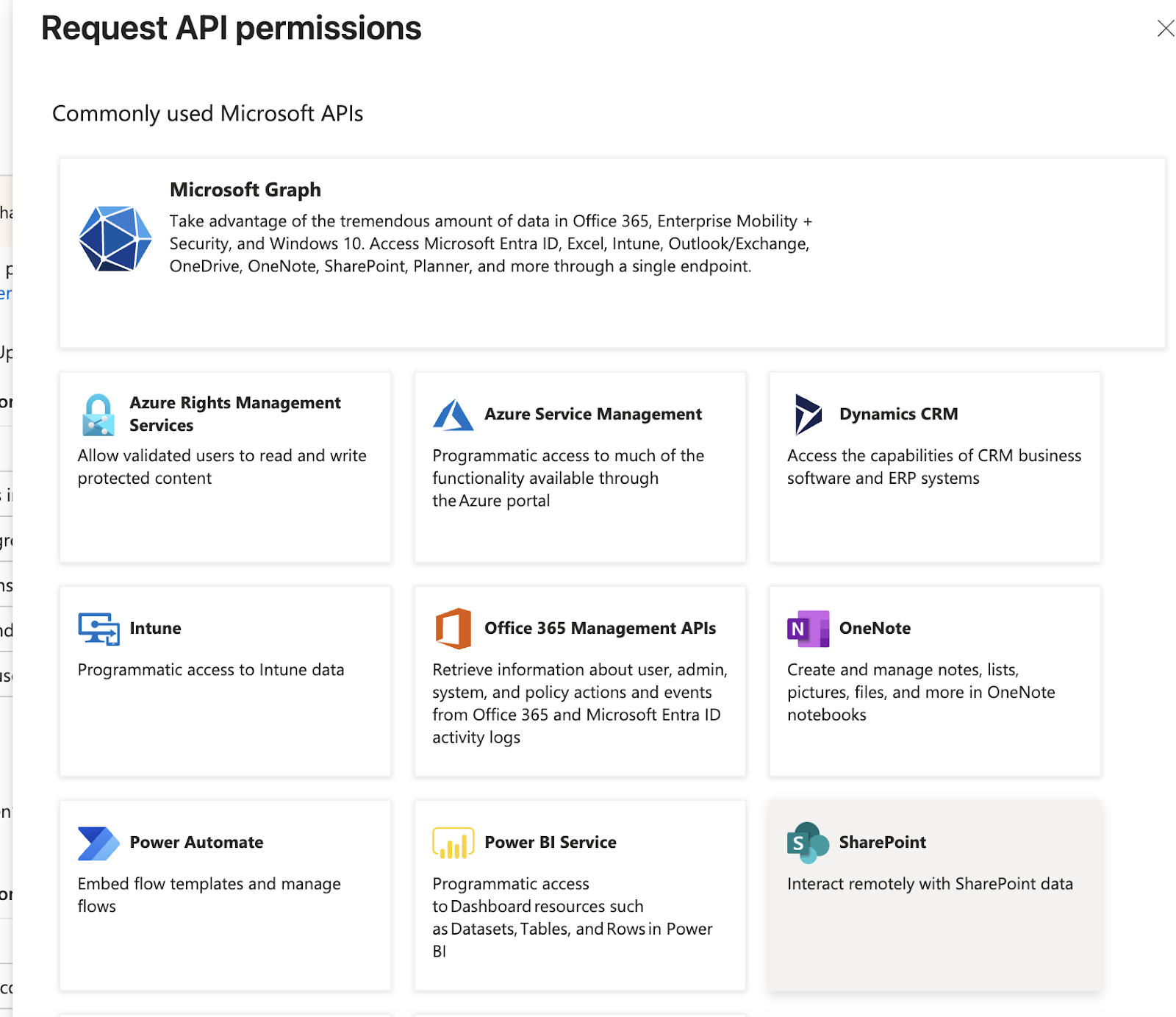Click the Azure Service Management triangle icon
This screenshot has height=1017, width=1176.
(453, 415)
